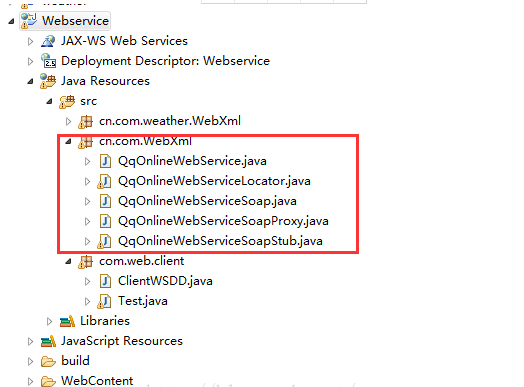This screenshot has height=387, width=524.
Task: Click the com.web.client package icon
Action: click(x=86, y=262)
